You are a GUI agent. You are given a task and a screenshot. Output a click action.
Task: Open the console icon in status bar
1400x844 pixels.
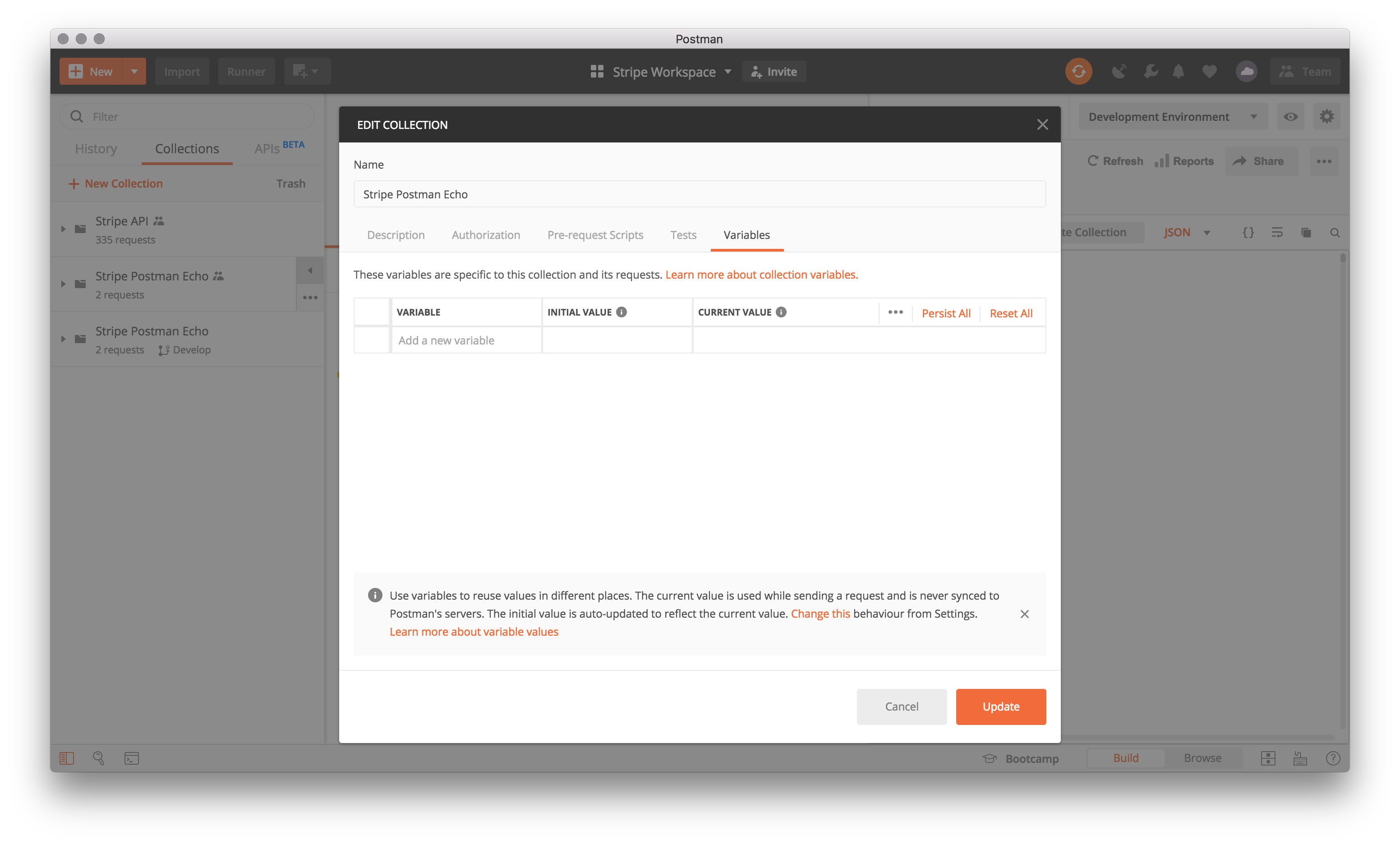(131, 758)
